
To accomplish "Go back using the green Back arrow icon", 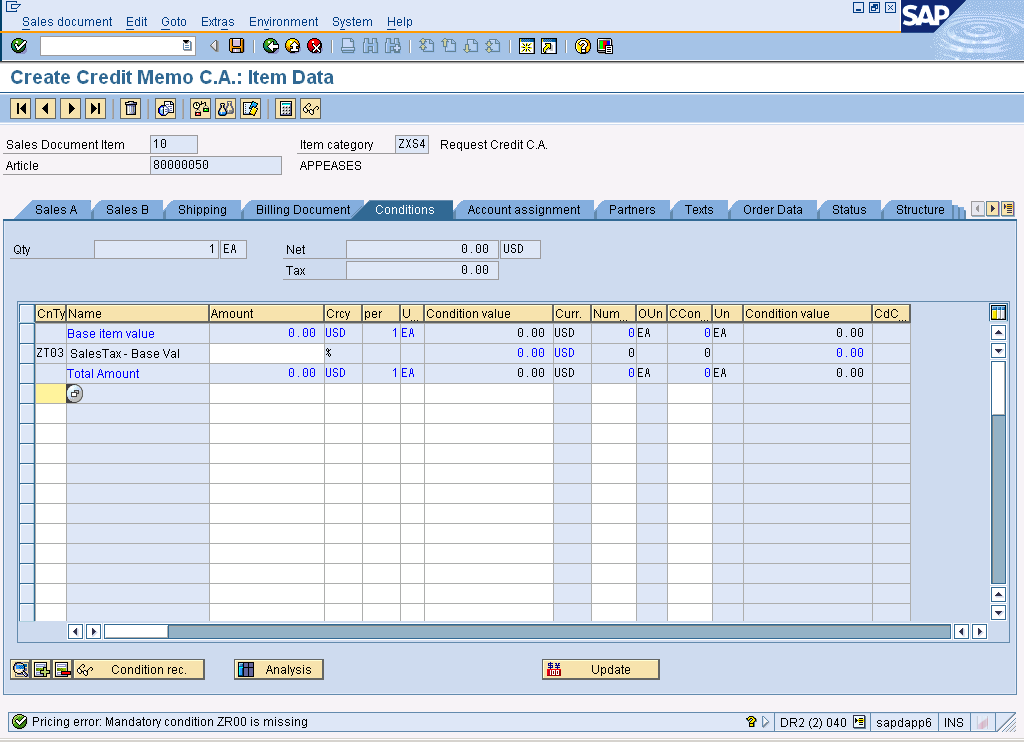I will coord(270,46).
